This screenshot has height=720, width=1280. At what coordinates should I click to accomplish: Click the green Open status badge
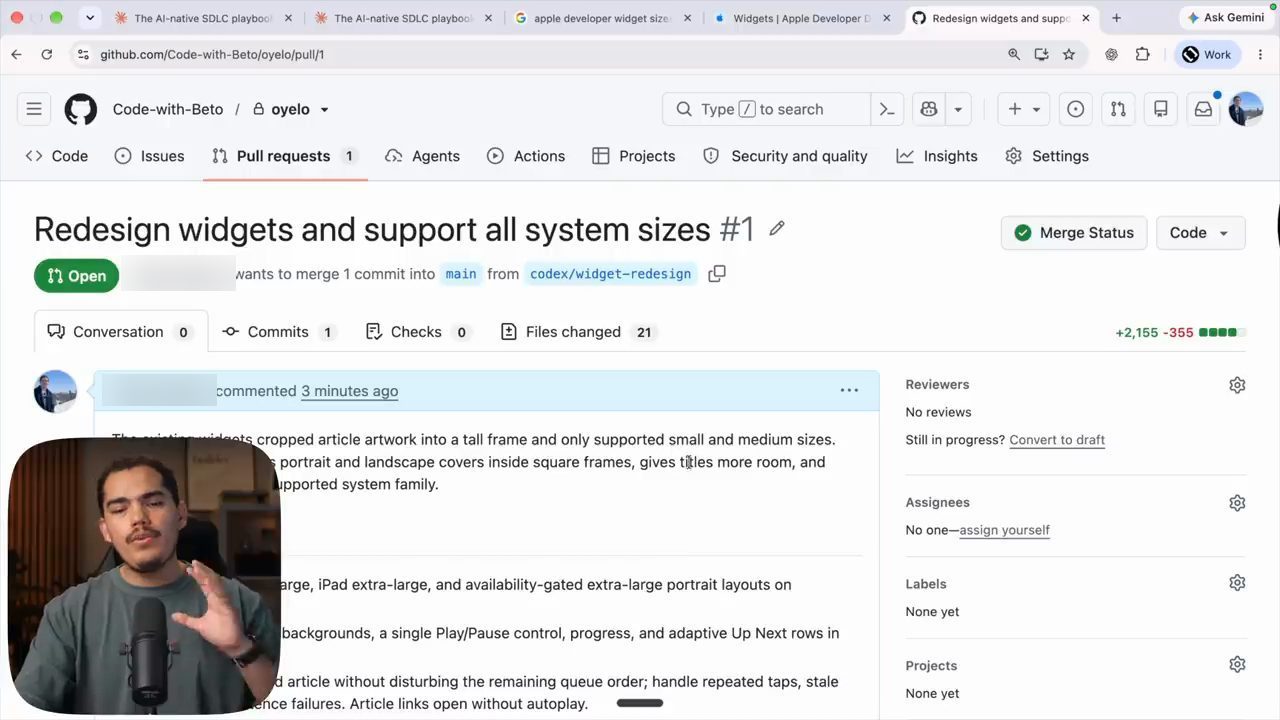click(x=76, y=276)
